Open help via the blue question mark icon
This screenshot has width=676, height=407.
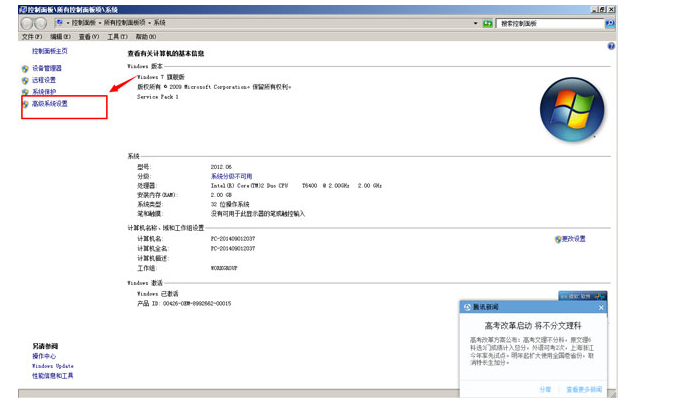(x=611, y=46)
